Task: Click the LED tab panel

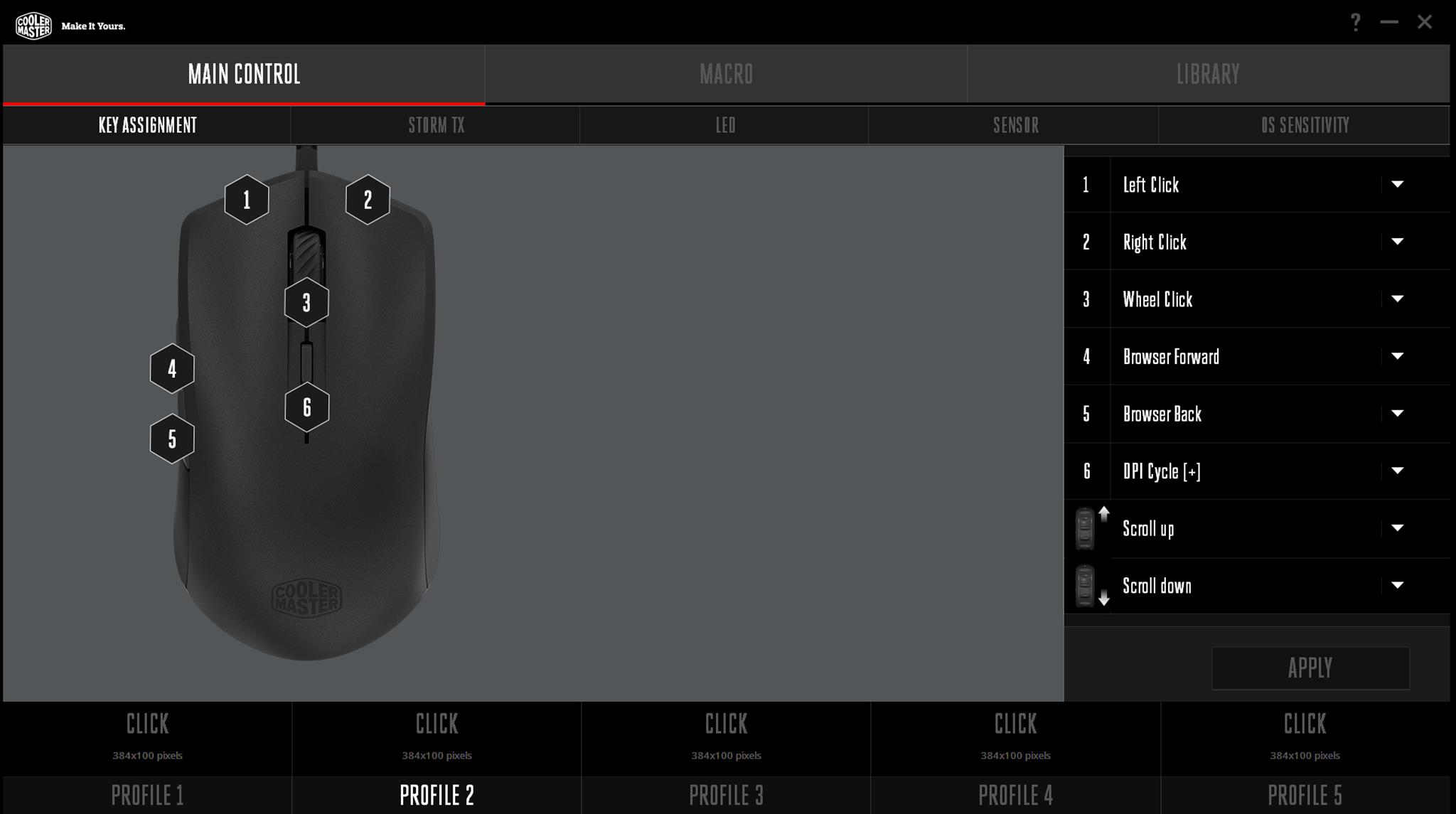Action: point(725,124)
